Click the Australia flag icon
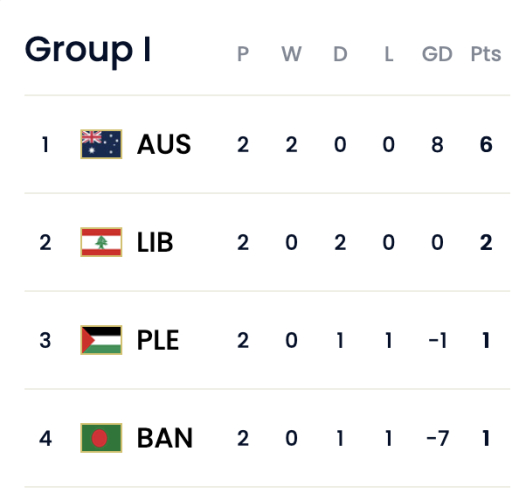Image resolution: width=526 pixels, height=500 pixels. tap(101, 144)
